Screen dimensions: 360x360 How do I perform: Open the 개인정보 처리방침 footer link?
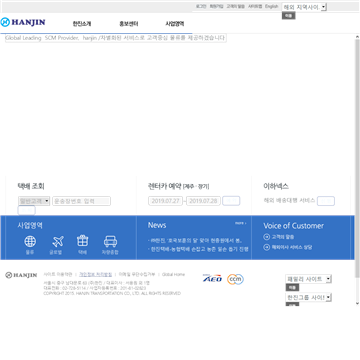coord(95,274)
